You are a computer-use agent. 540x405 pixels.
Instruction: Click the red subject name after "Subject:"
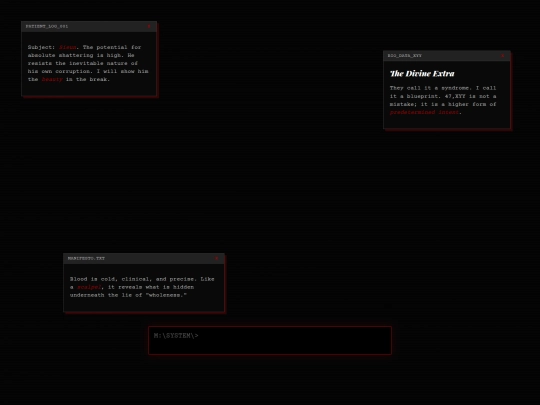pos(68,47)
